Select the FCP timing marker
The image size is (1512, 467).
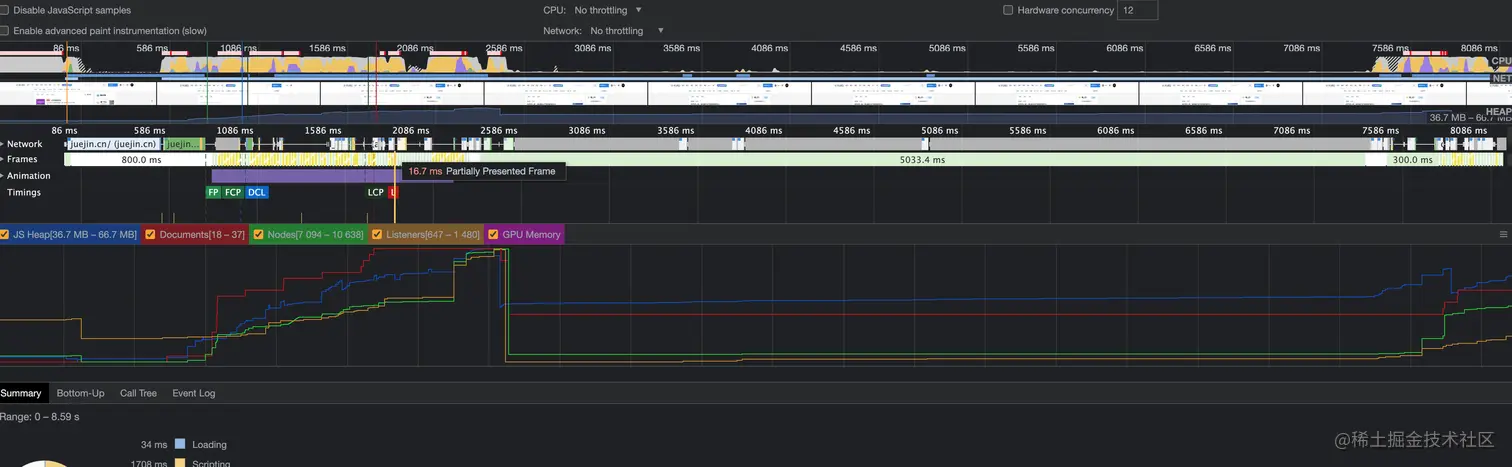click(233, 192)
